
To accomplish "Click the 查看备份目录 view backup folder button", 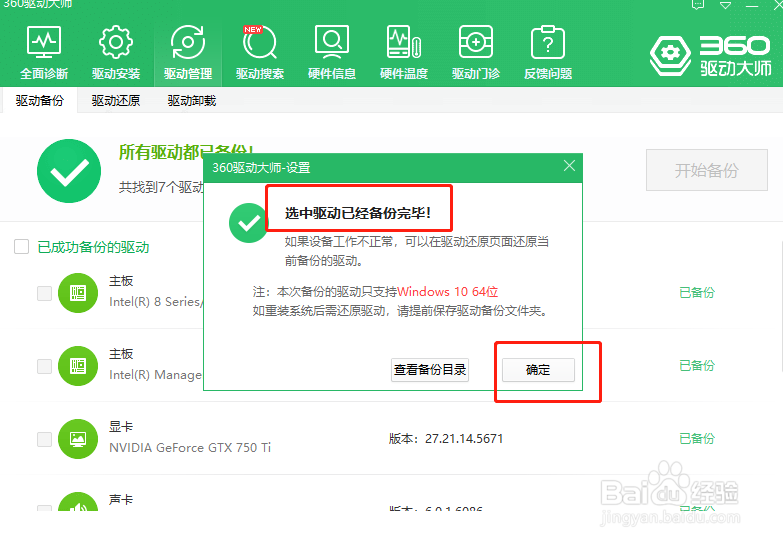I will tap(430, 370).
